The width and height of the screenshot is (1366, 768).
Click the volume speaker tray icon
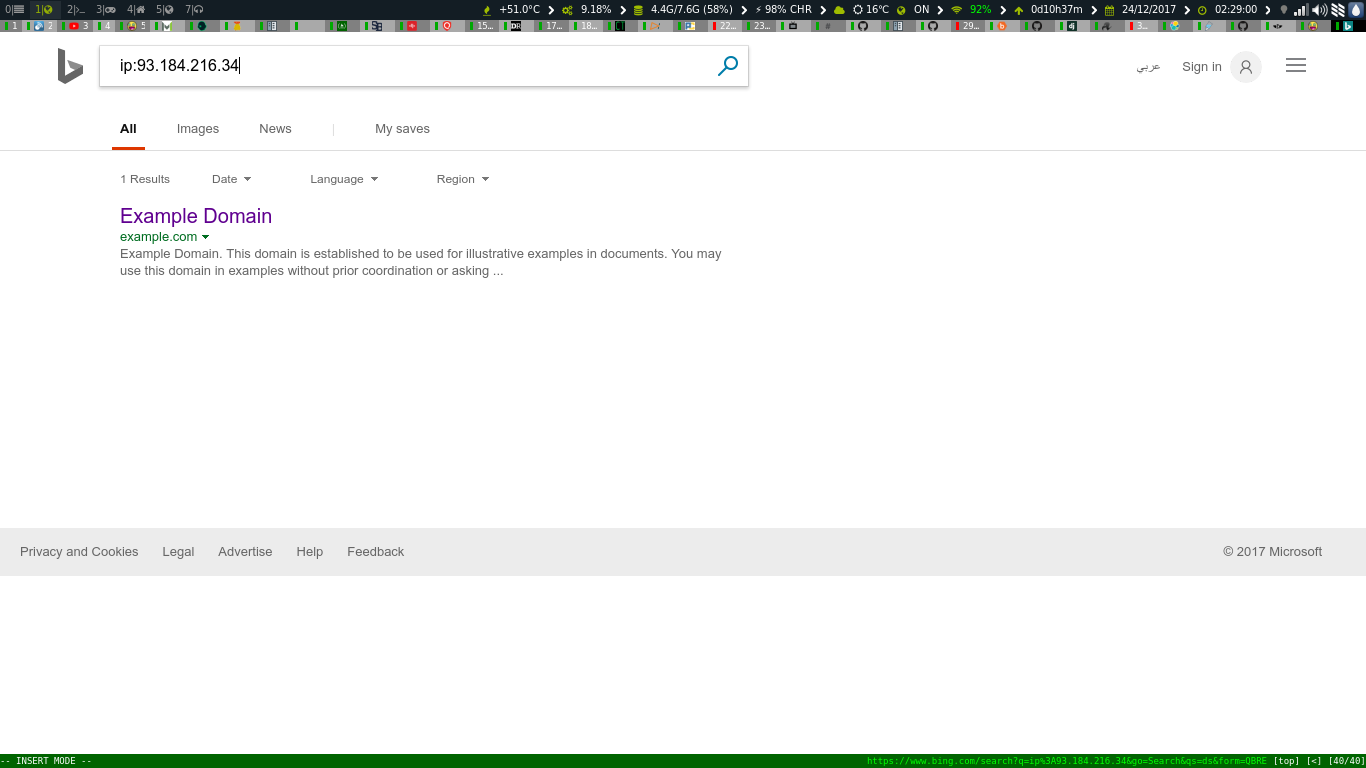click(x=1319, y=10)
